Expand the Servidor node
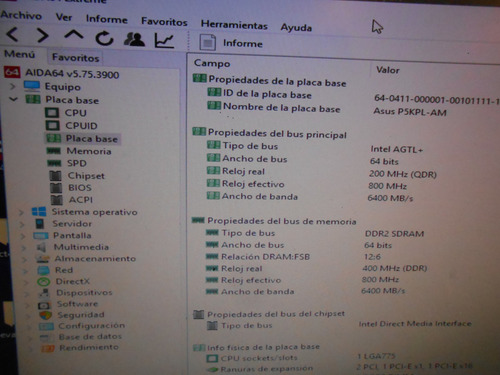This screenshot has height=375, width=500. [22, 224]
